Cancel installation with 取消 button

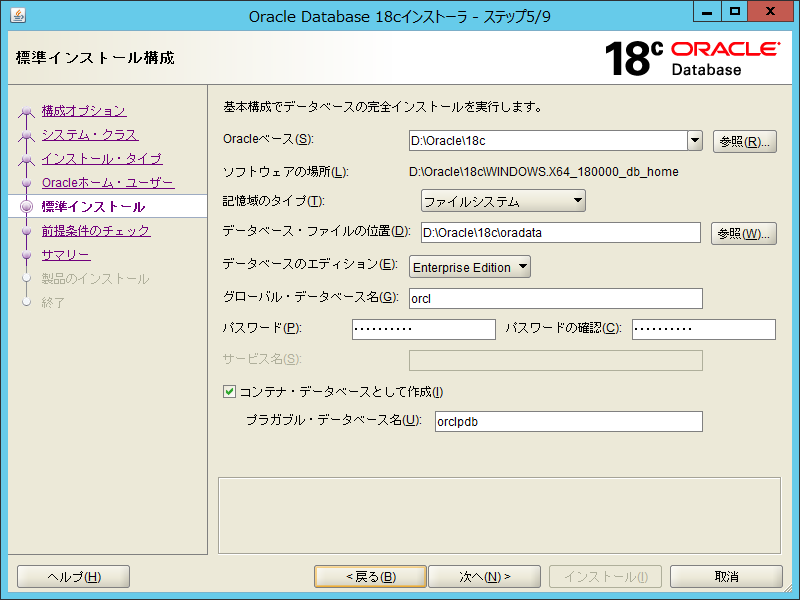pyautogui.click(x=726, y=577)
